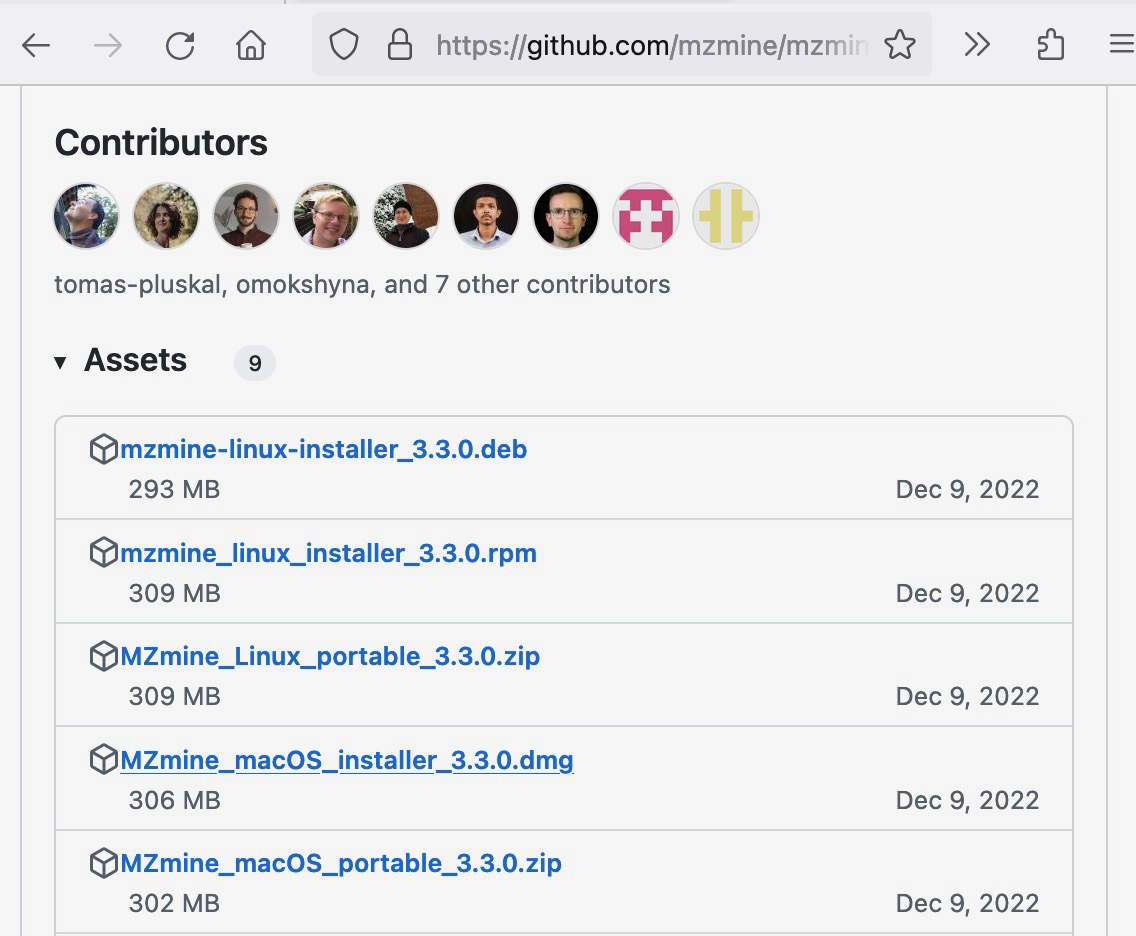
Task: Open the Firefox hamburger menu
Action: 1120,44
